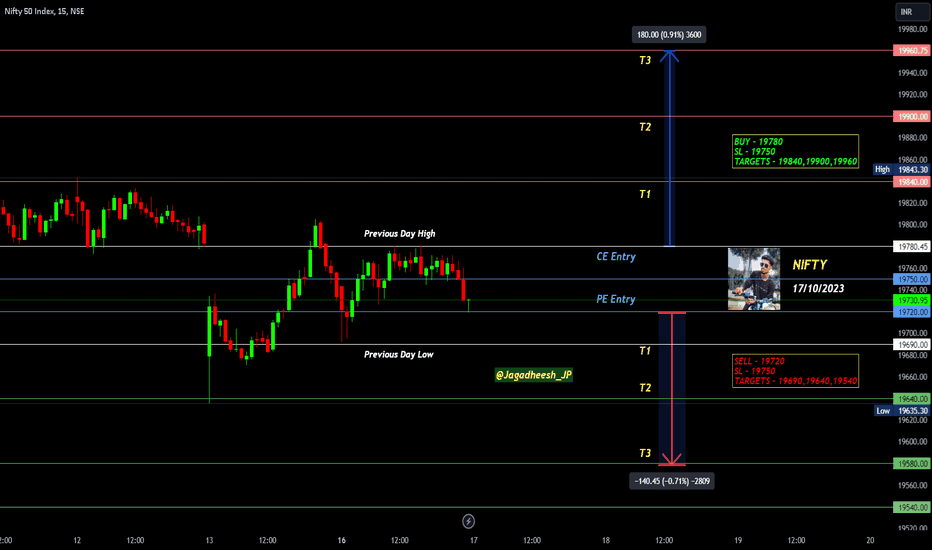Select date 20 on the time axis
932x550 pixels.
pyautogui.click(x=870, y=540)
